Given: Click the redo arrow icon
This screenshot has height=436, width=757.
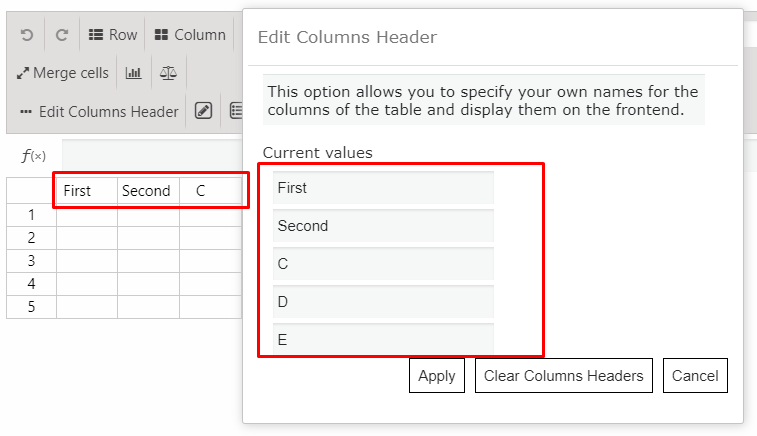Looking at the screenshot, I should pos(62,35).
